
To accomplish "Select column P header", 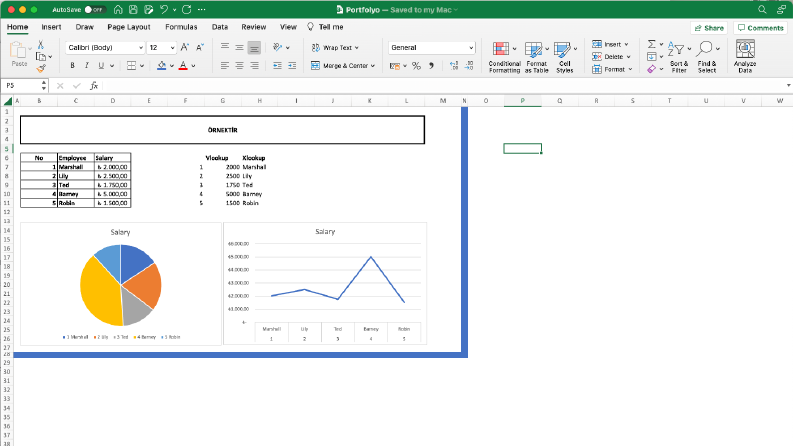I will [522, 101].
